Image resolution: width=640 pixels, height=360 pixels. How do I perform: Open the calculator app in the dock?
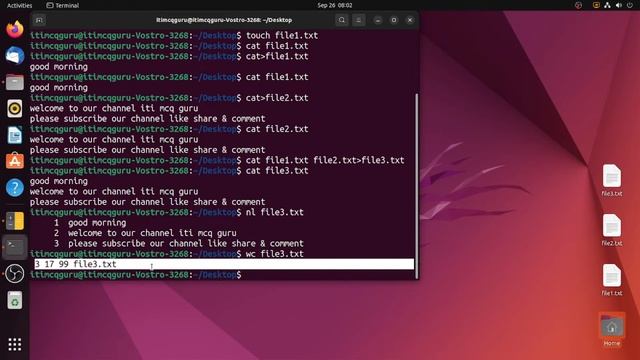pos(15,221)
